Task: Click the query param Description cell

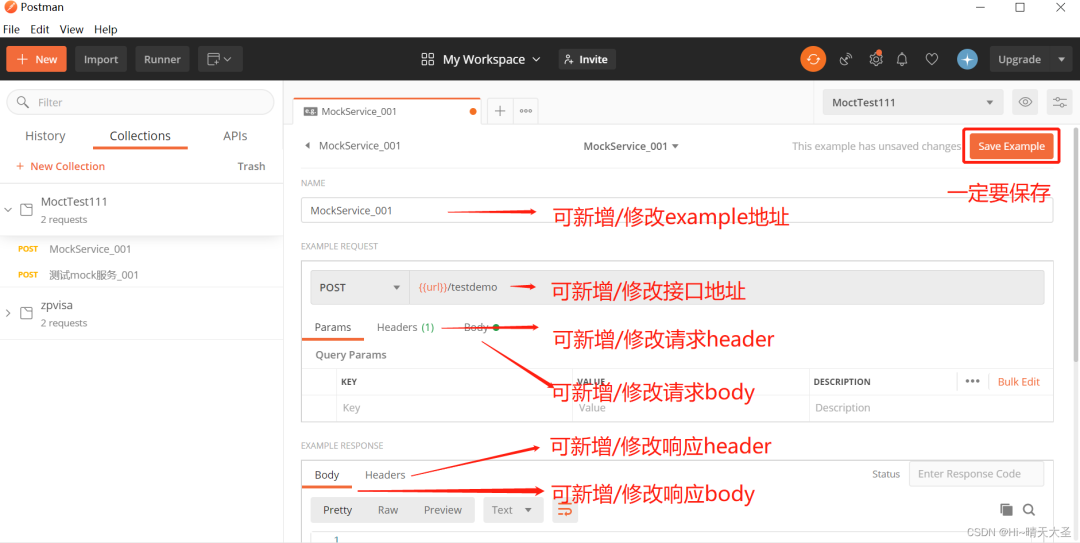Action: [x=931, y=408]
